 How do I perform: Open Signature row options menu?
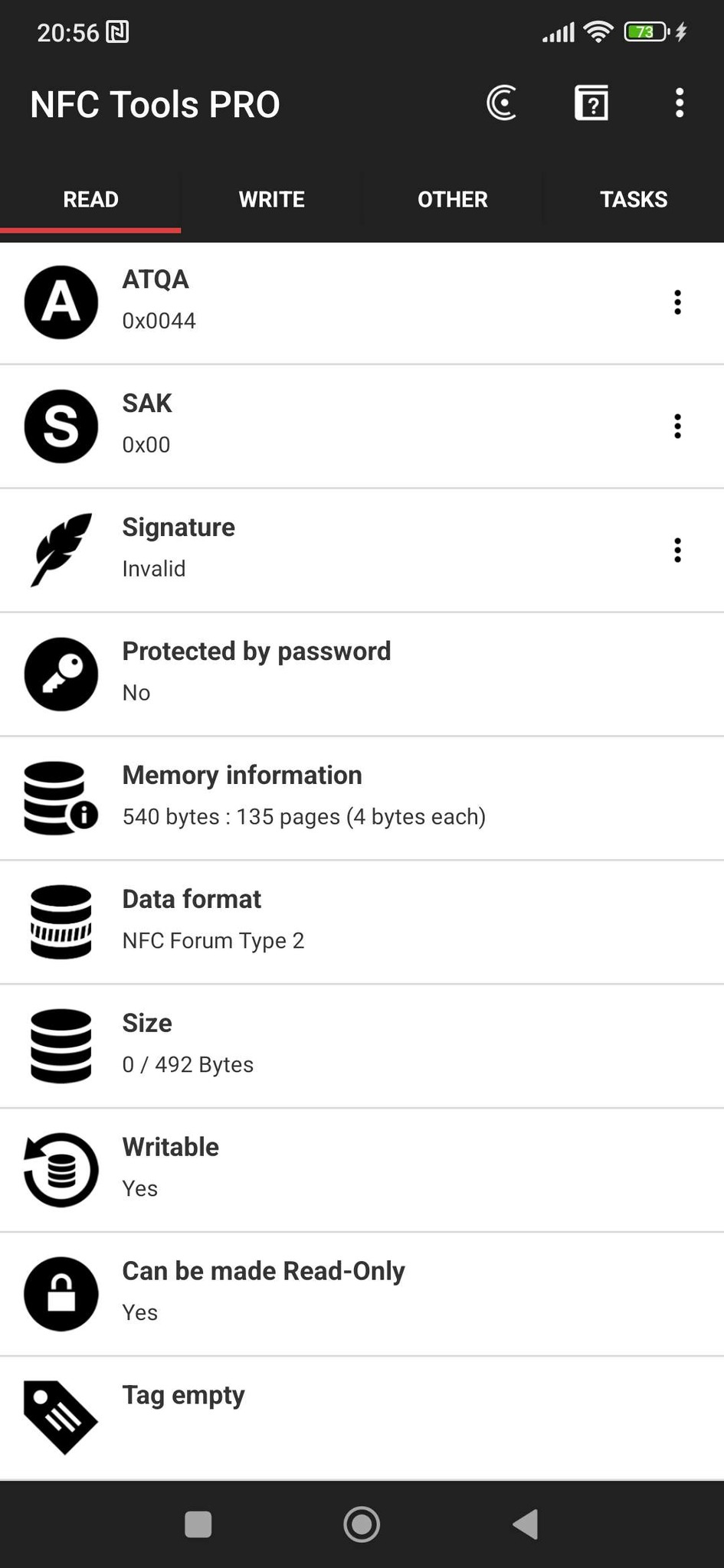coord(677,550)
